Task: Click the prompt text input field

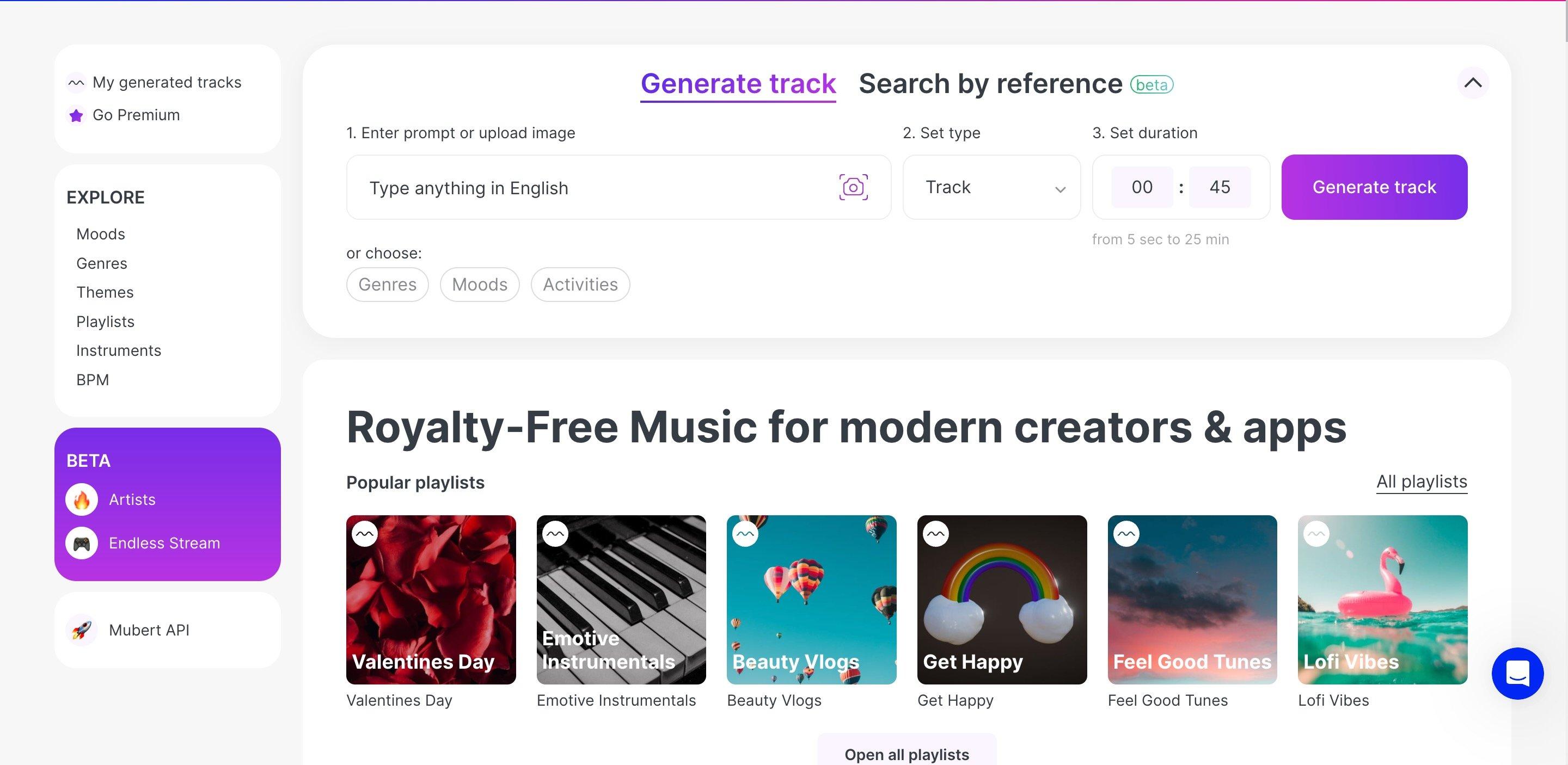Action: 590,187
